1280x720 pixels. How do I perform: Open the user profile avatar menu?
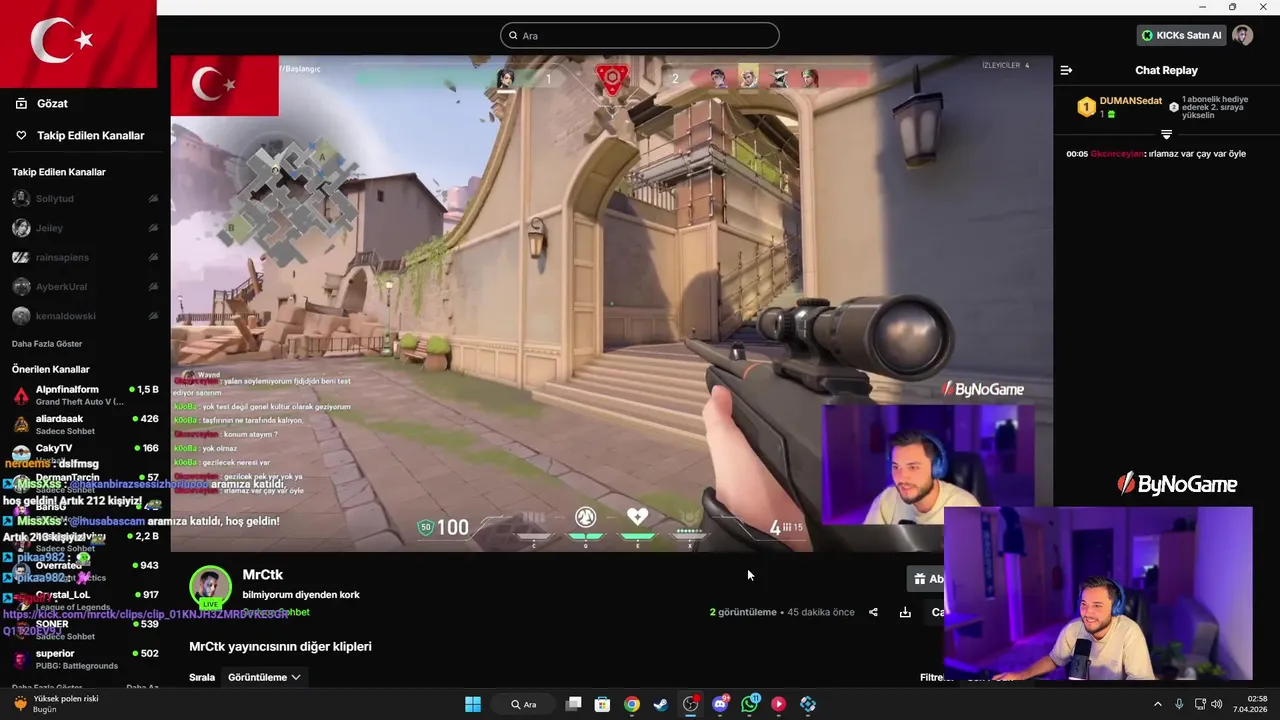[x=1243, y=35]
